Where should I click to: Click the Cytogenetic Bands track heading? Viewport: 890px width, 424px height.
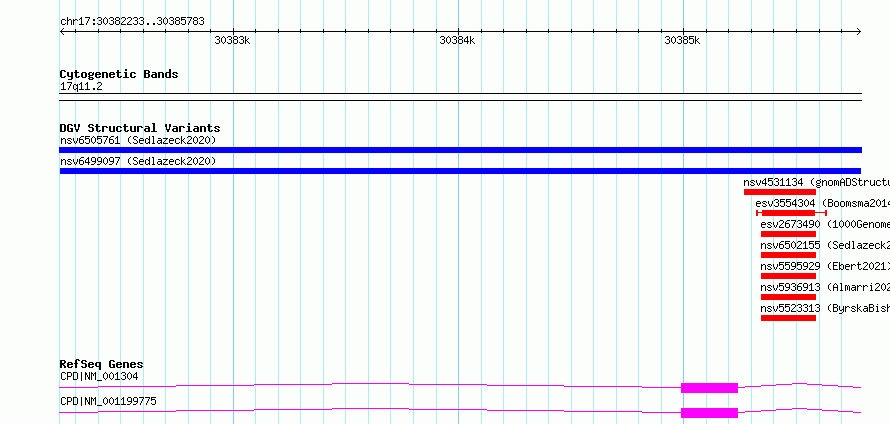pos(119,74)
